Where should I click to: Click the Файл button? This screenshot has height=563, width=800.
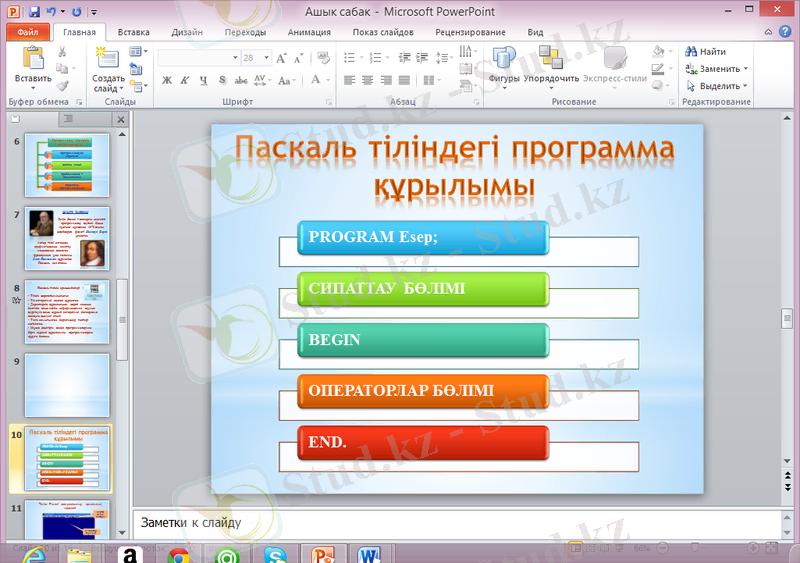pos(27,32)
